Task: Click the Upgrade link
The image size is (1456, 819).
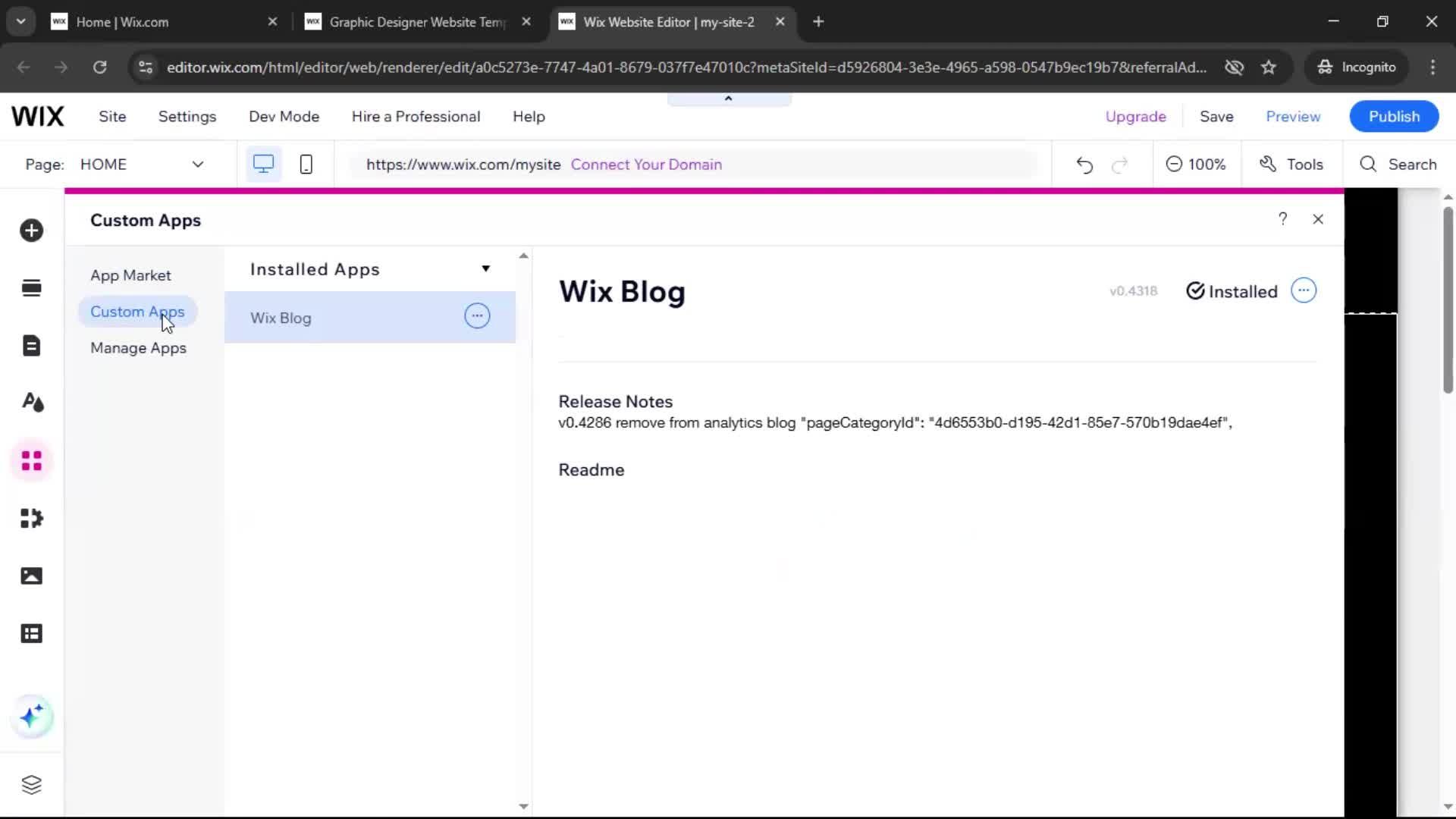Action: point(1135,117)
